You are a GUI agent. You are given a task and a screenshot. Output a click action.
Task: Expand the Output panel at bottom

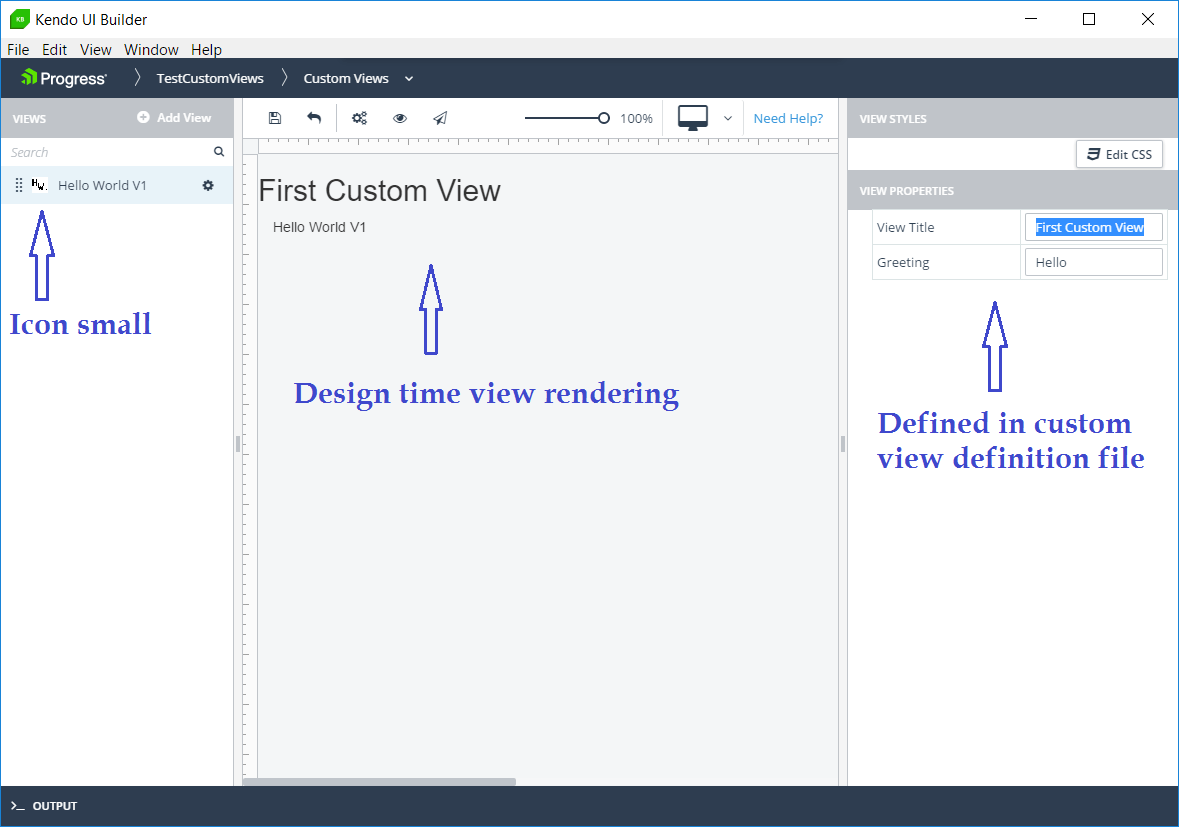pyautogui.click(x=45, y=806)
